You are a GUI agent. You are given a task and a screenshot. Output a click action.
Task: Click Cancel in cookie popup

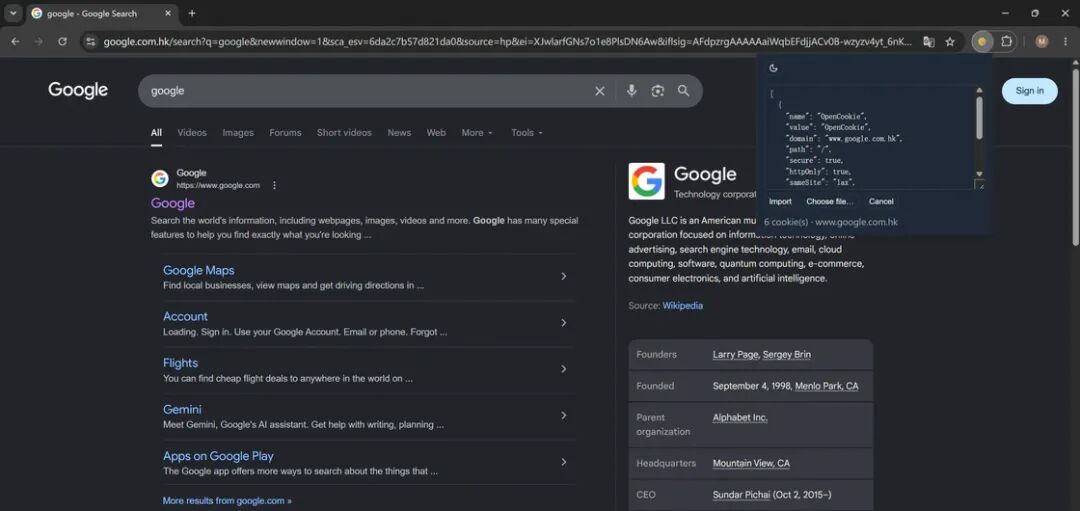(881, 202)
